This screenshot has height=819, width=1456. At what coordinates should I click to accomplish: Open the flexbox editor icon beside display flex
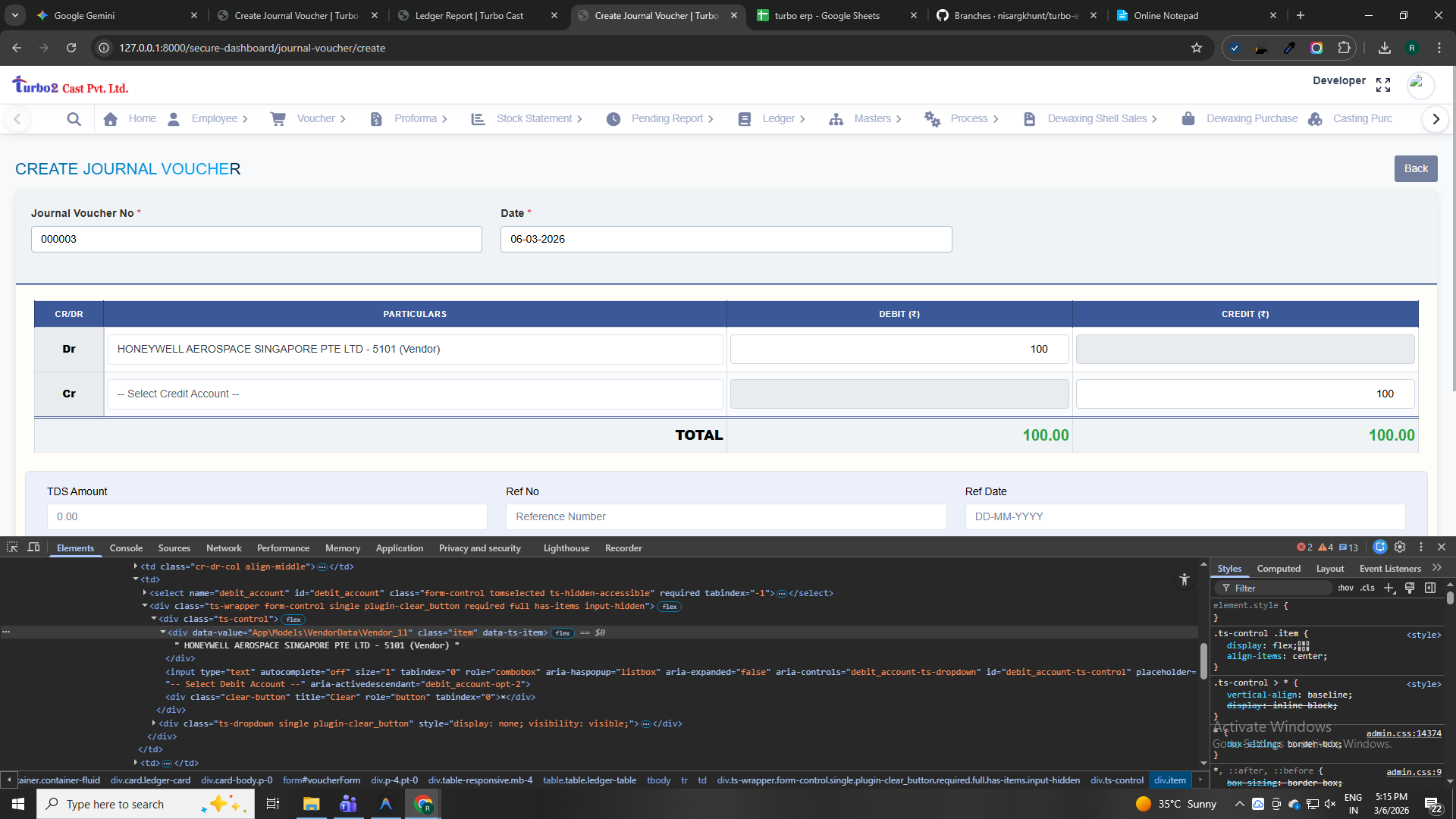[1304, 645]
